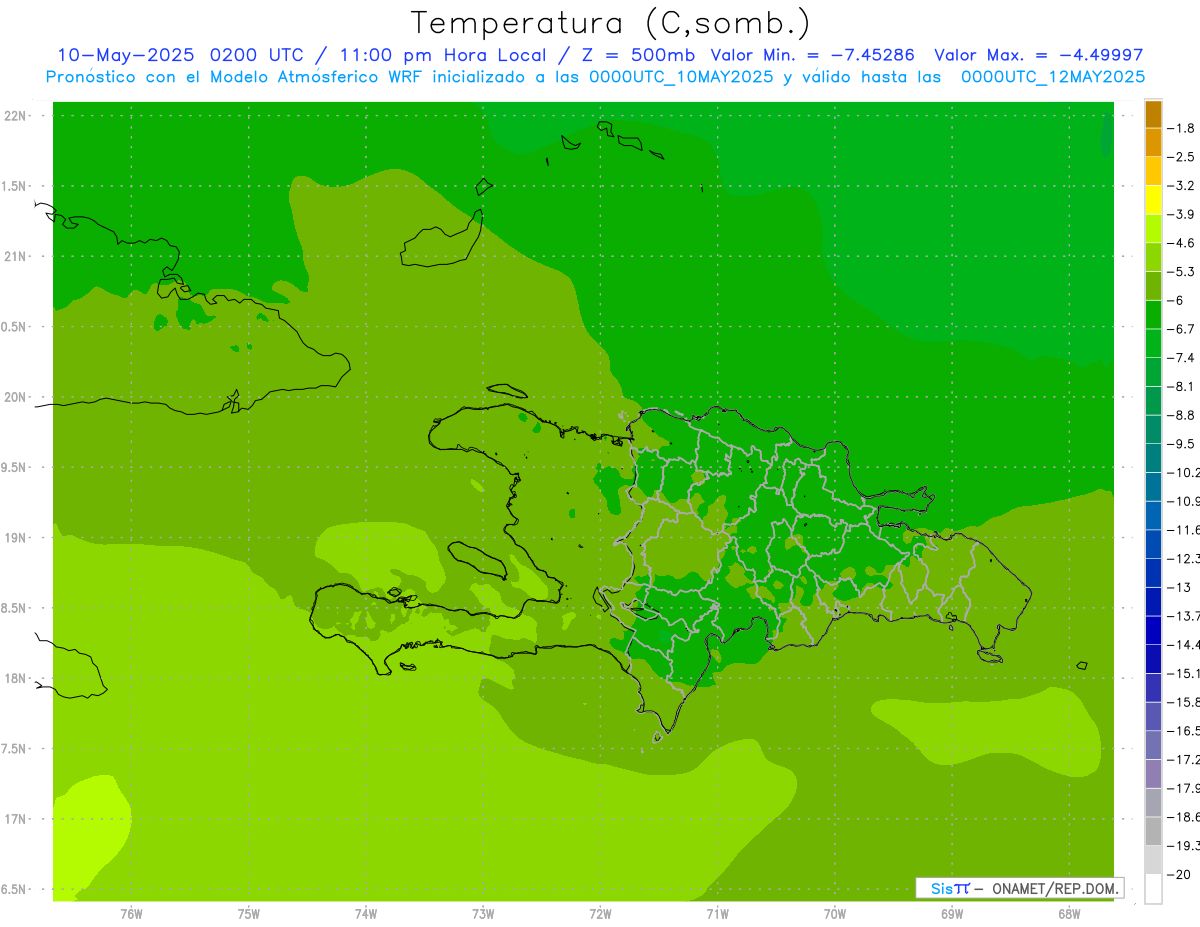Click the Sisπ – ONAMET/REP.DOM. logo box

click(1019, 888)
